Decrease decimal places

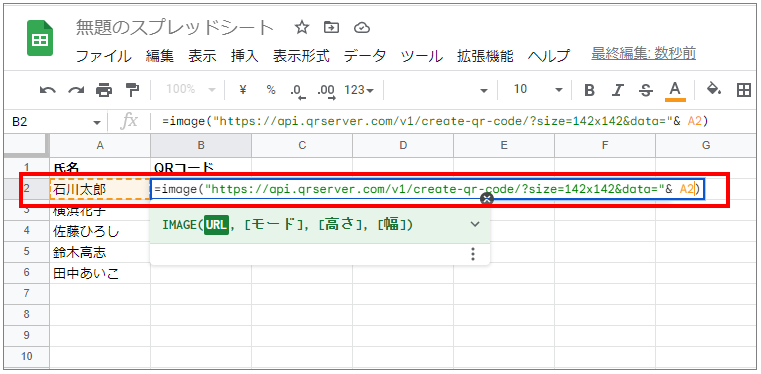(x=297, y=91)
